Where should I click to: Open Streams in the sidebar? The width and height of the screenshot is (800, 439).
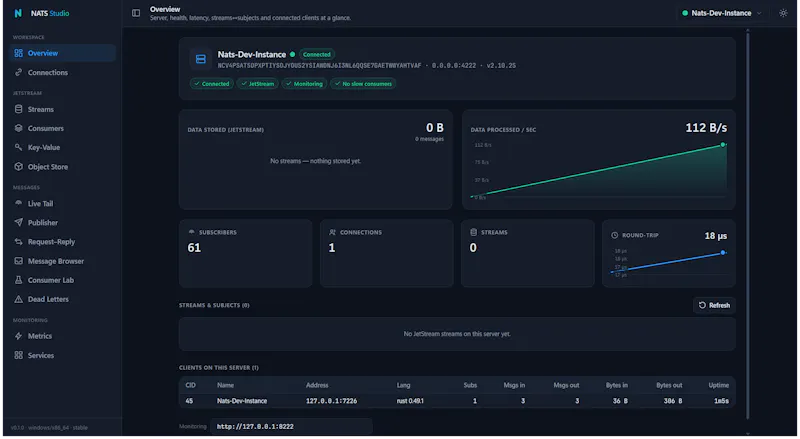(x=62, y=109)
